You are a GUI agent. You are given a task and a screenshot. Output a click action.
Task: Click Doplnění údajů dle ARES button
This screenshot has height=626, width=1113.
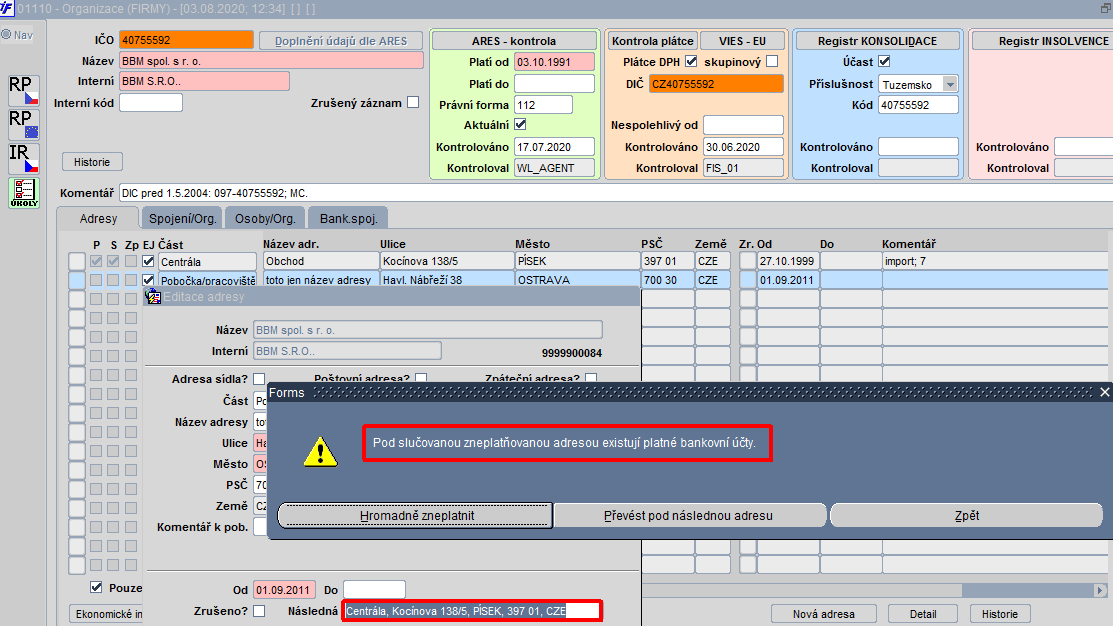(341, 40)
